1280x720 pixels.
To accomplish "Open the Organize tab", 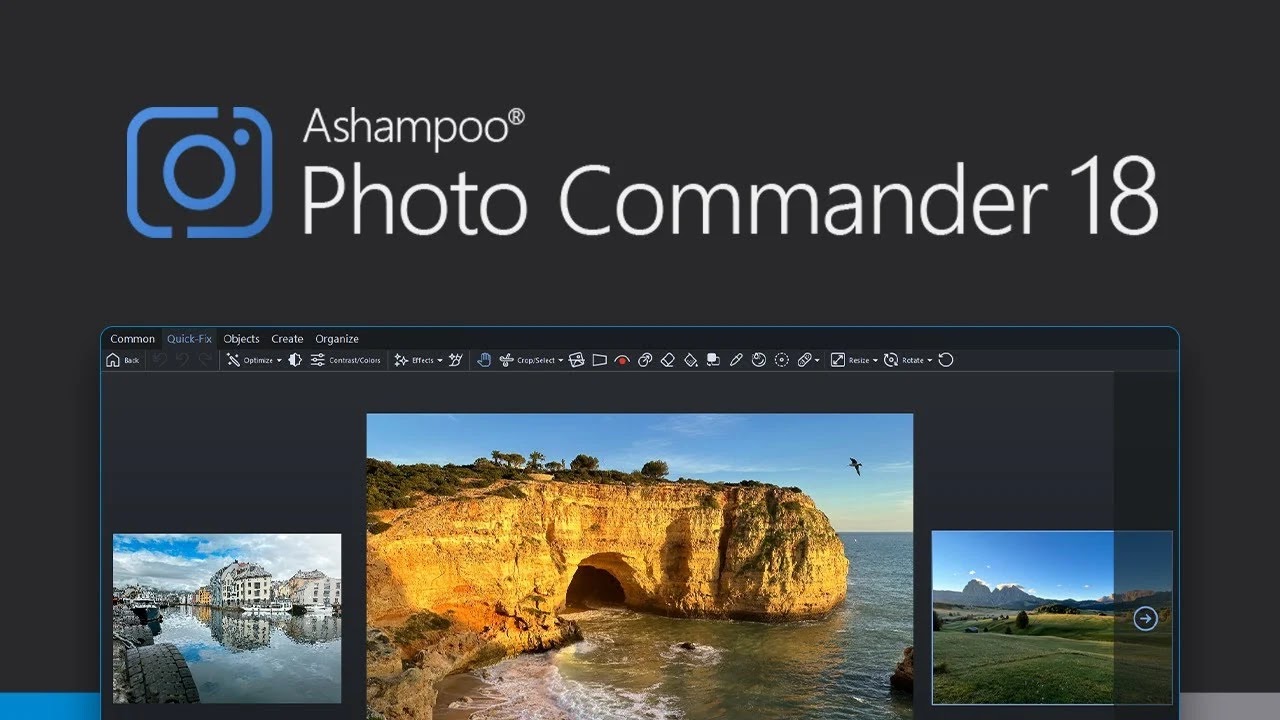I will 337,339.
